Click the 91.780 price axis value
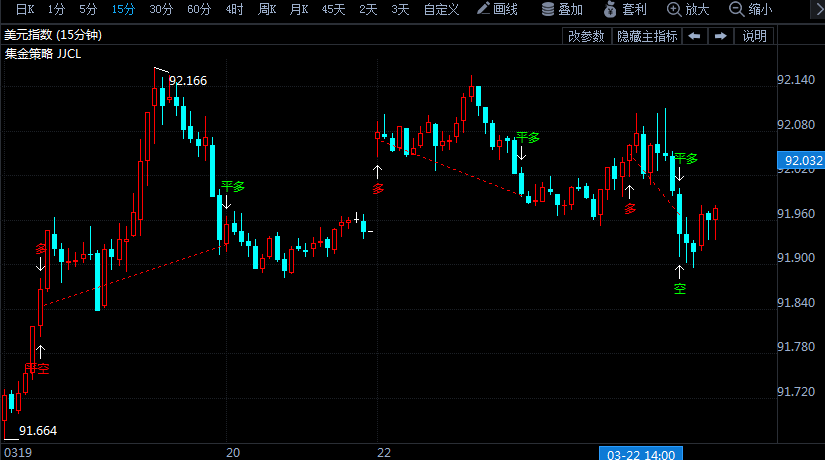825x460 pixels. (796, 347)
